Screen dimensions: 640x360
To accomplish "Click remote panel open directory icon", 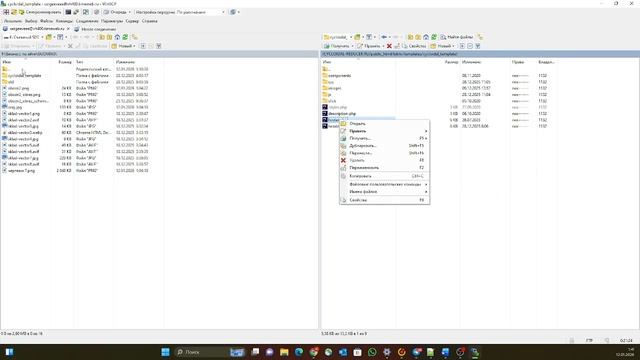I will coord(358,37).
